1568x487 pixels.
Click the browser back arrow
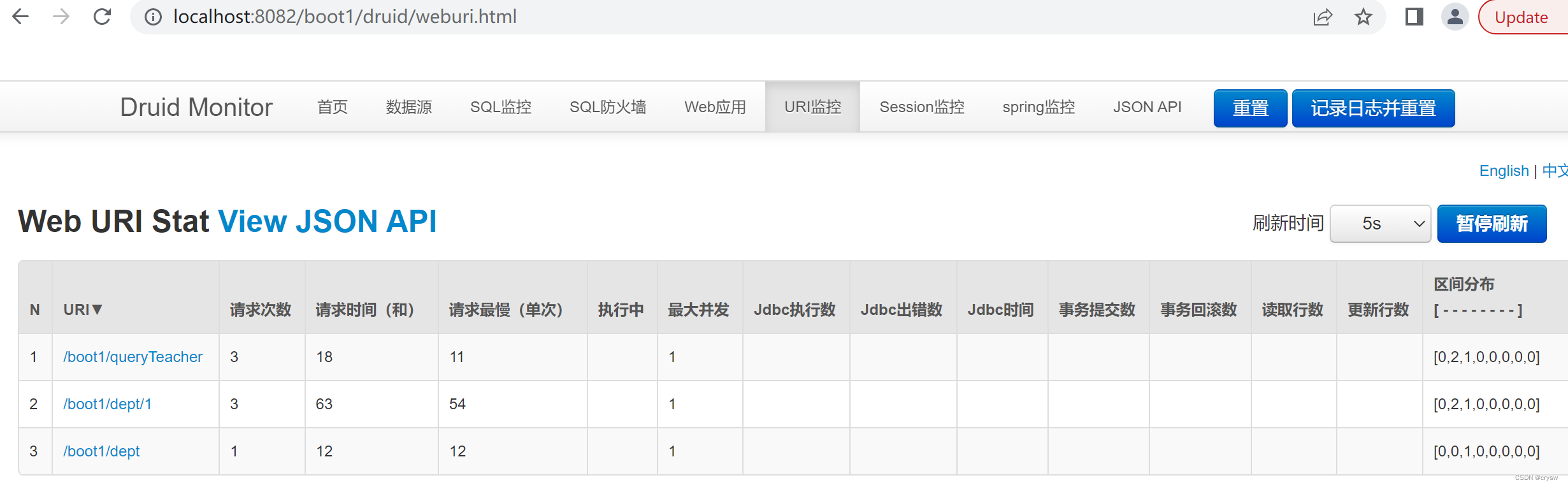[20, 17]
